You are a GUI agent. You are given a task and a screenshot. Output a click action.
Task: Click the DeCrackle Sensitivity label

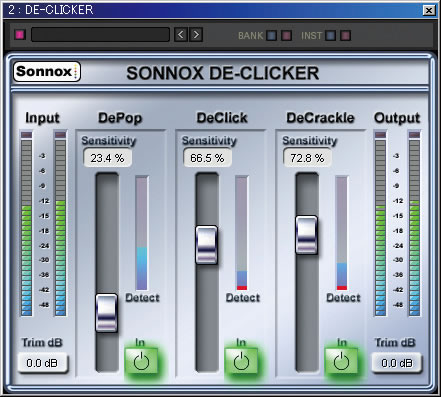pyautogui.click(x=310, y=141)
